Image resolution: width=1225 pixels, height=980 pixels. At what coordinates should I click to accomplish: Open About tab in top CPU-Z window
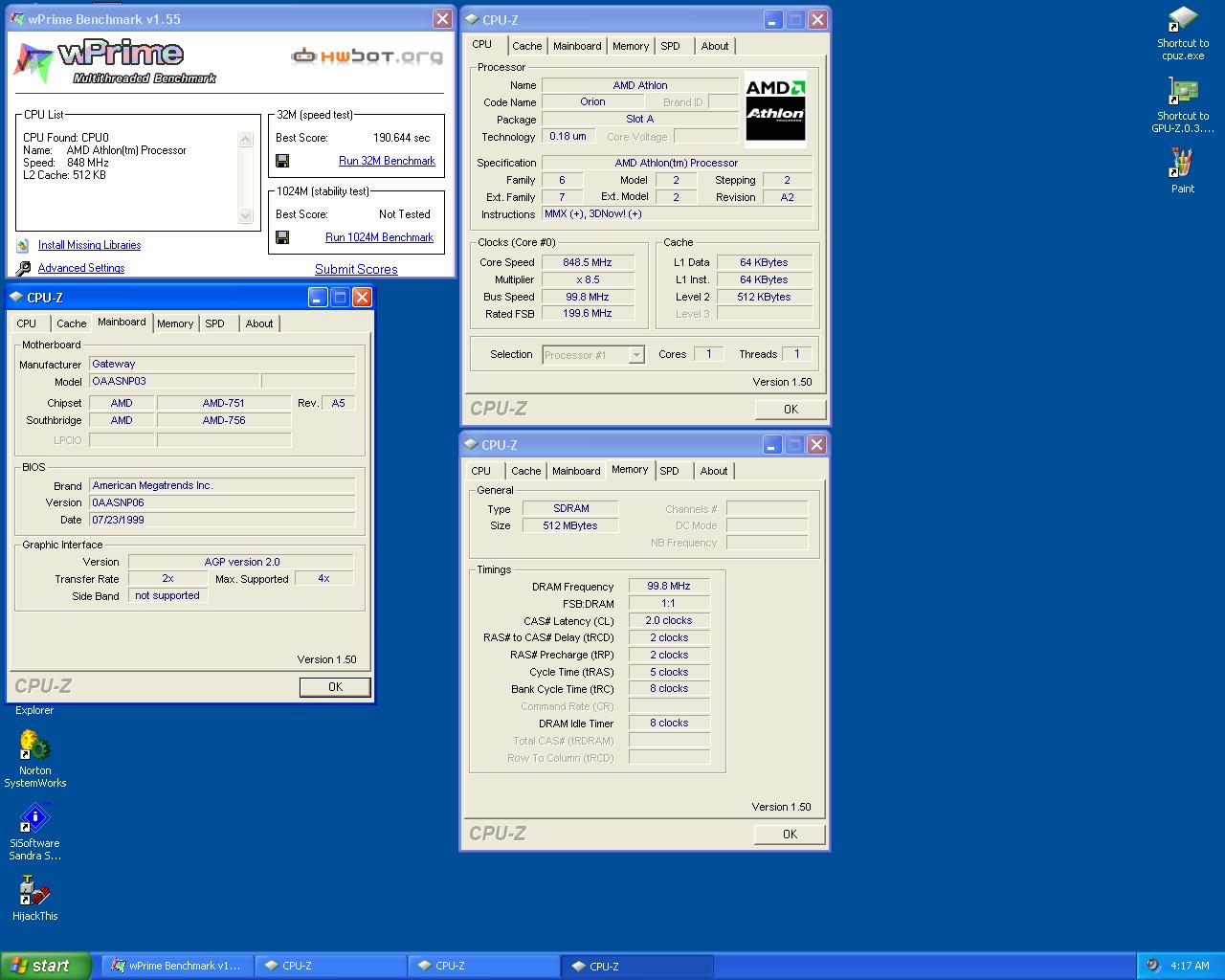pos(715,46)
